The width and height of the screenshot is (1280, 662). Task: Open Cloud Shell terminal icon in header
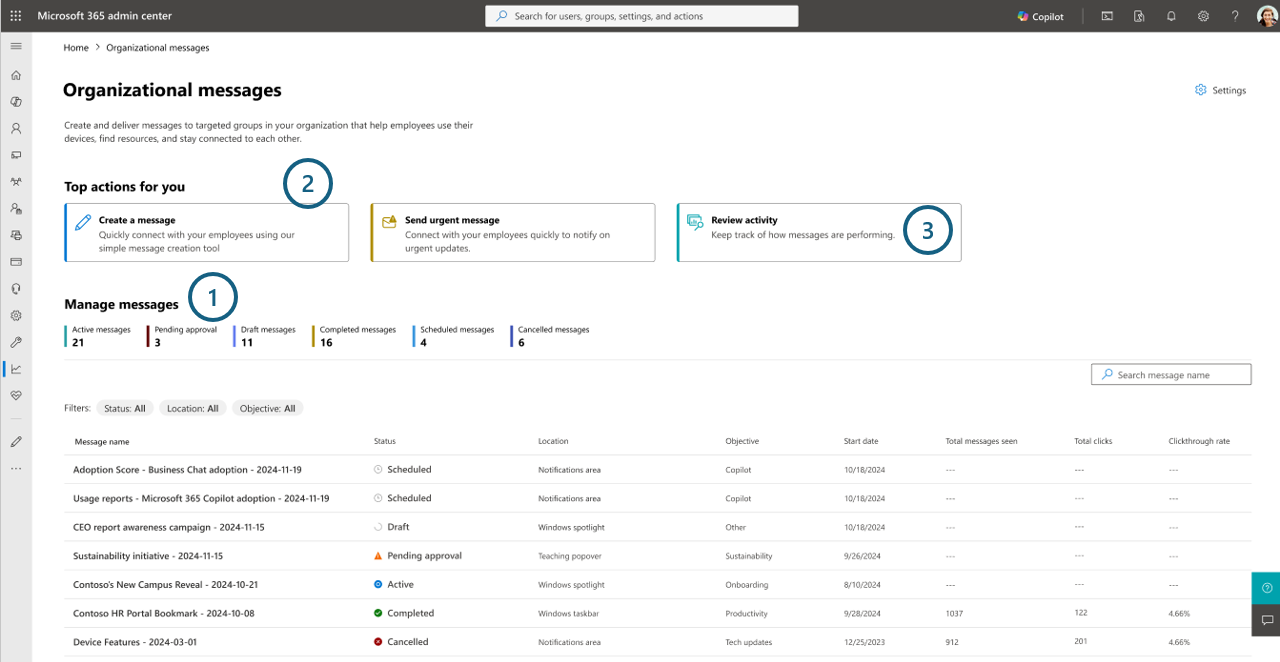1107,16
